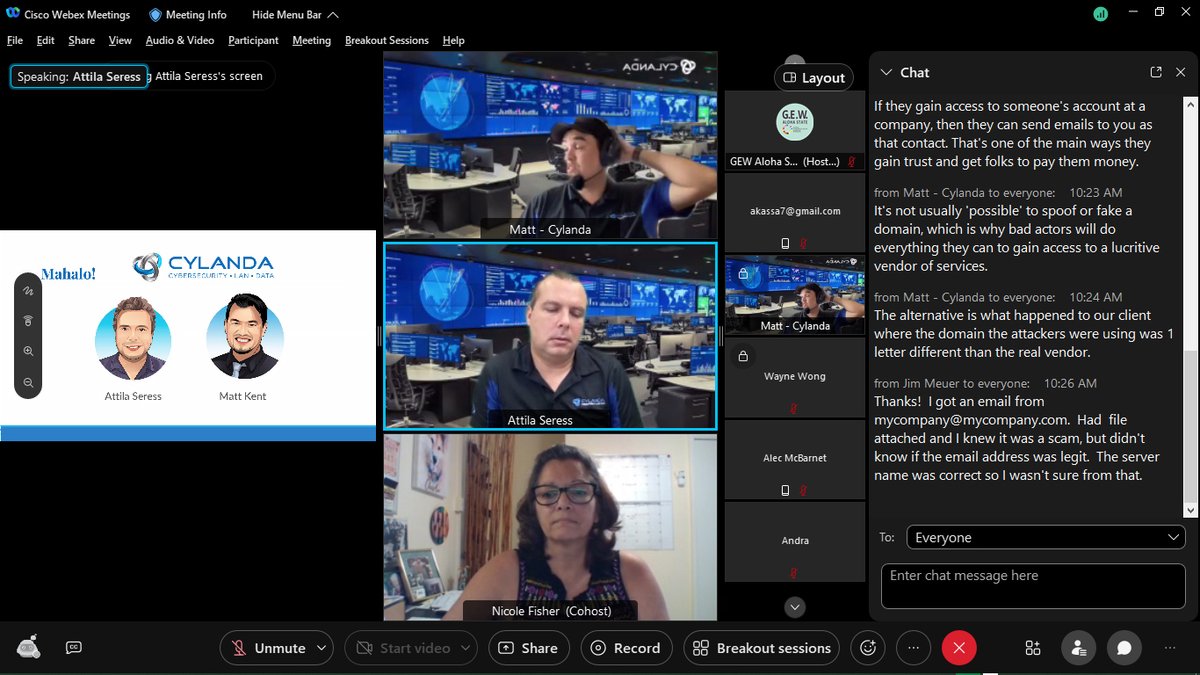Pop out the Chat panel
Image resolution: width=1200 pixels, height=675 pixels.
[1156, 72]
